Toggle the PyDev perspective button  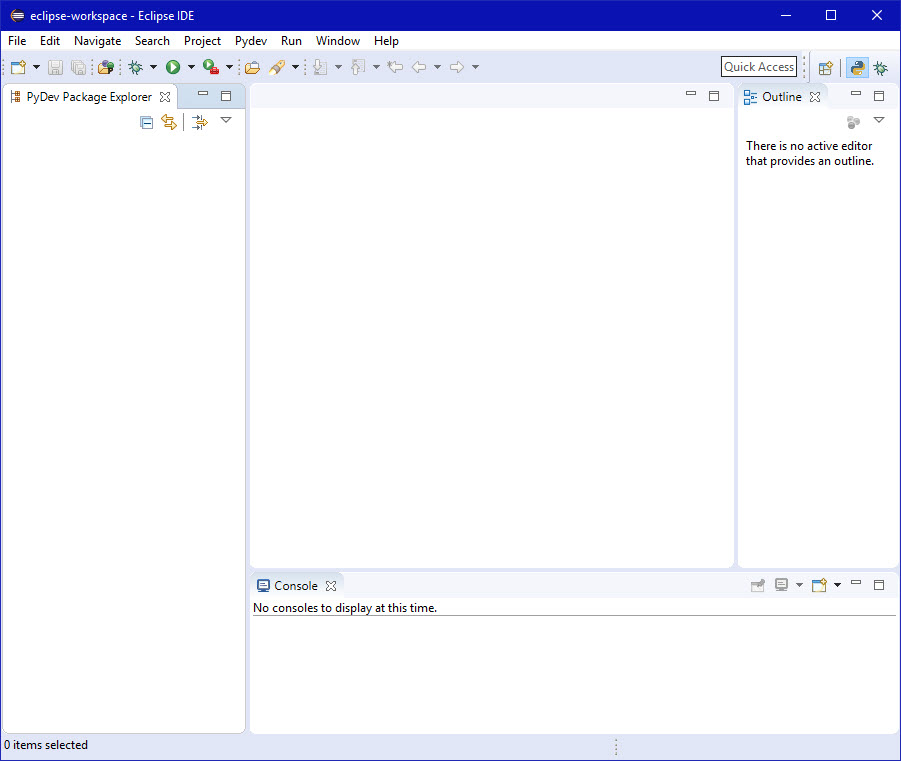pyautogui.click(x=857, y=67)
